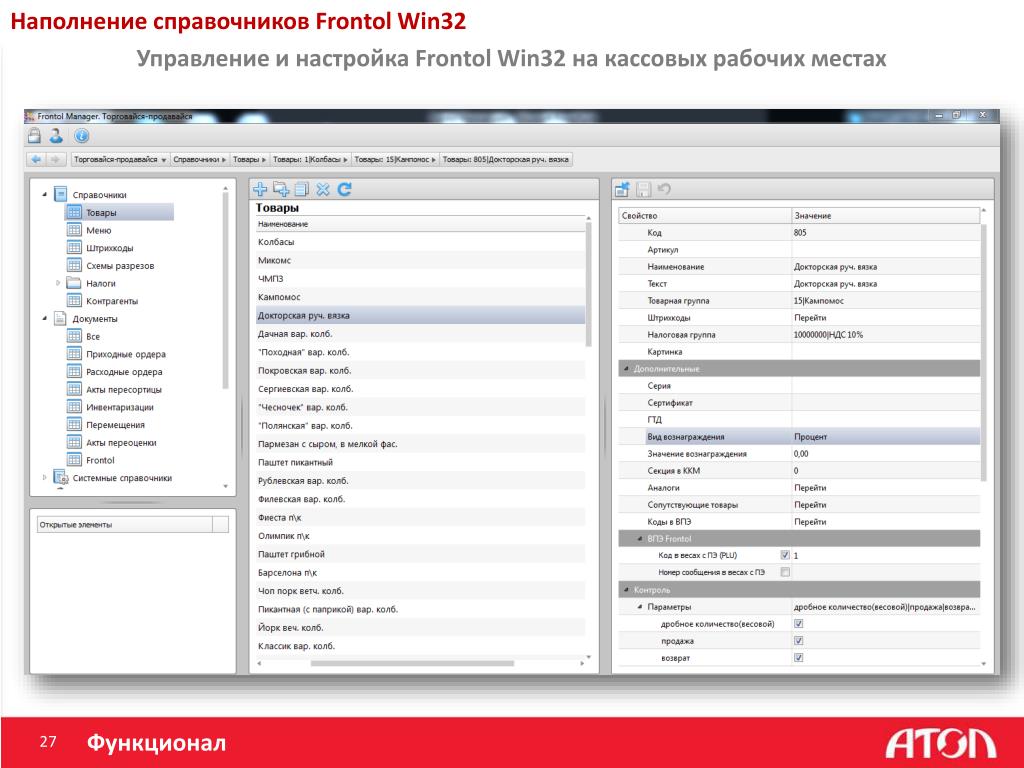Click the table icon next to Контрагенты
The height and width of the screenshot is (768, 1024).
[x=74, y=300]
